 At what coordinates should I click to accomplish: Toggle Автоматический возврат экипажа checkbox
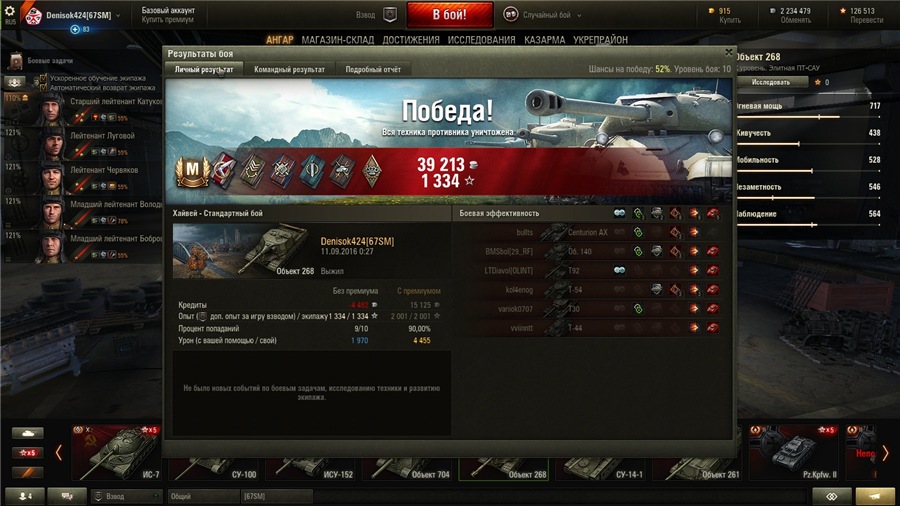44,87
